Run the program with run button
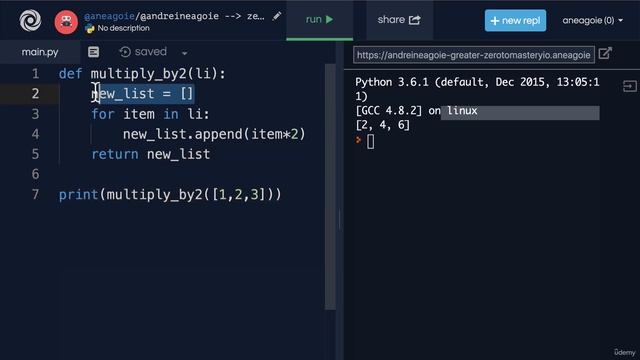640x360 pixels. (x=320, y=20)
